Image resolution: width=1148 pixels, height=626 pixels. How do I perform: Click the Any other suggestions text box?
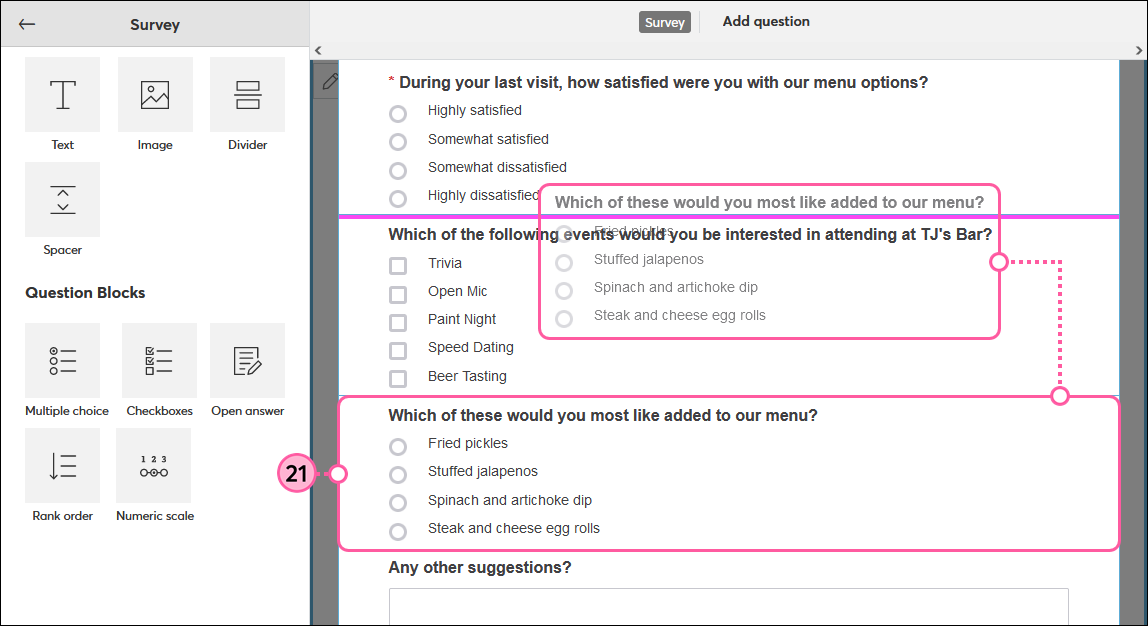pos(728,605)
